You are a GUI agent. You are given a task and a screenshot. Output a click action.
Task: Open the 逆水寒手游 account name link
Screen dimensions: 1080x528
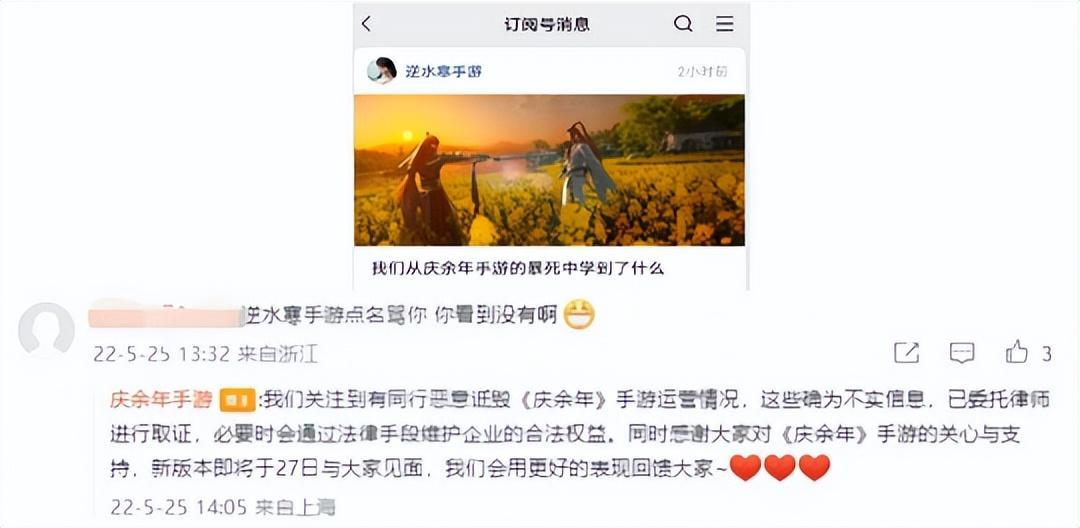444,72
